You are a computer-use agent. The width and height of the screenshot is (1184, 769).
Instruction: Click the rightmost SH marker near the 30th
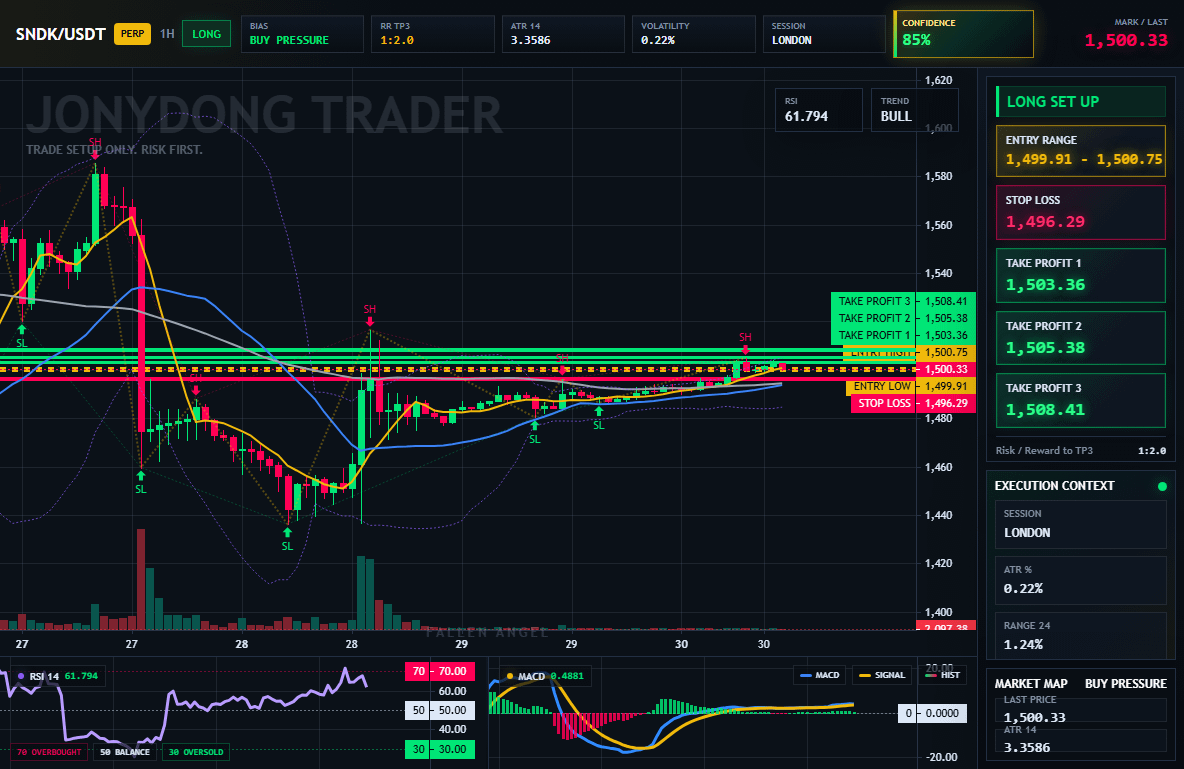745,337
